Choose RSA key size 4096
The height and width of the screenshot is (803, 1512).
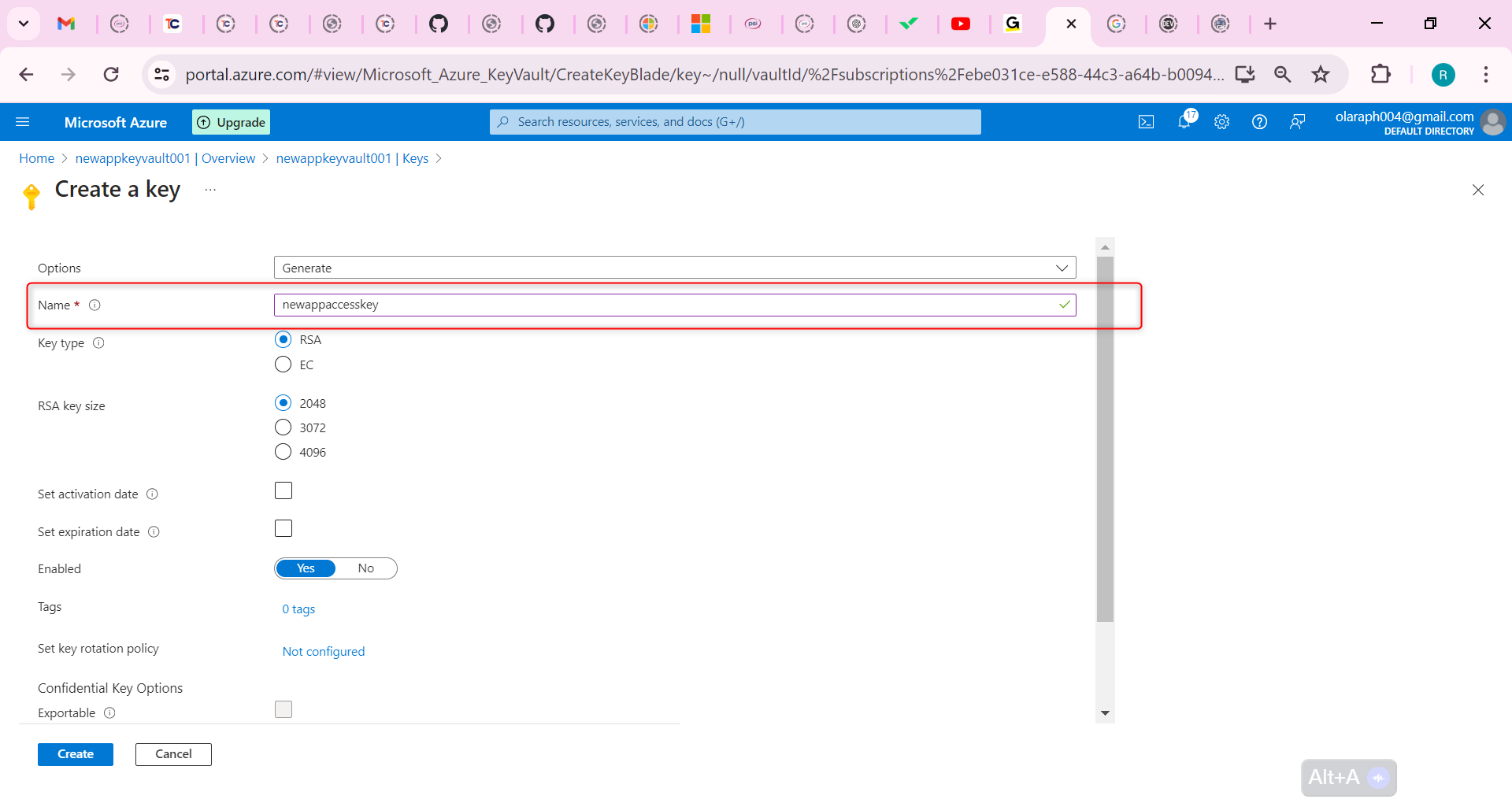tap(283, 452)
